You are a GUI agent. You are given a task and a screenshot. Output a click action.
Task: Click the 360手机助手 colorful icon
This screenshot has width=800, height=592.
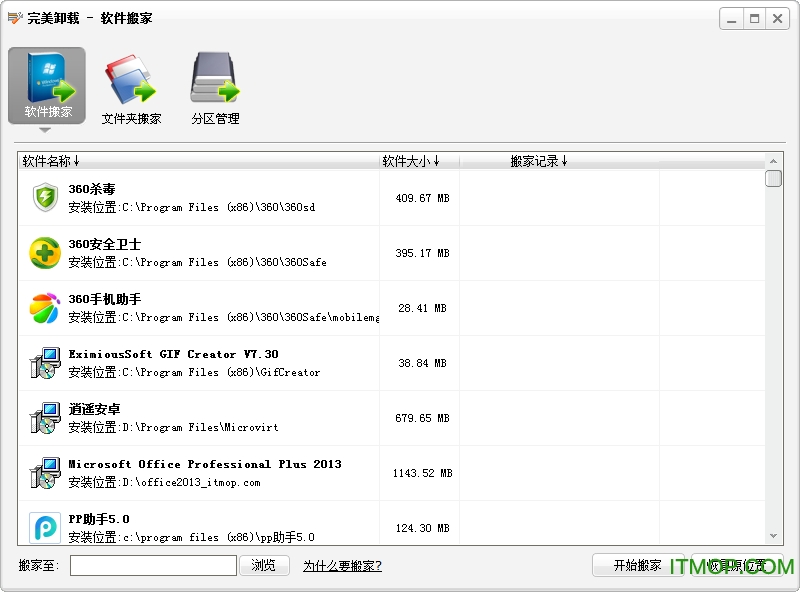pyautogui.click(x=45, y=308)
